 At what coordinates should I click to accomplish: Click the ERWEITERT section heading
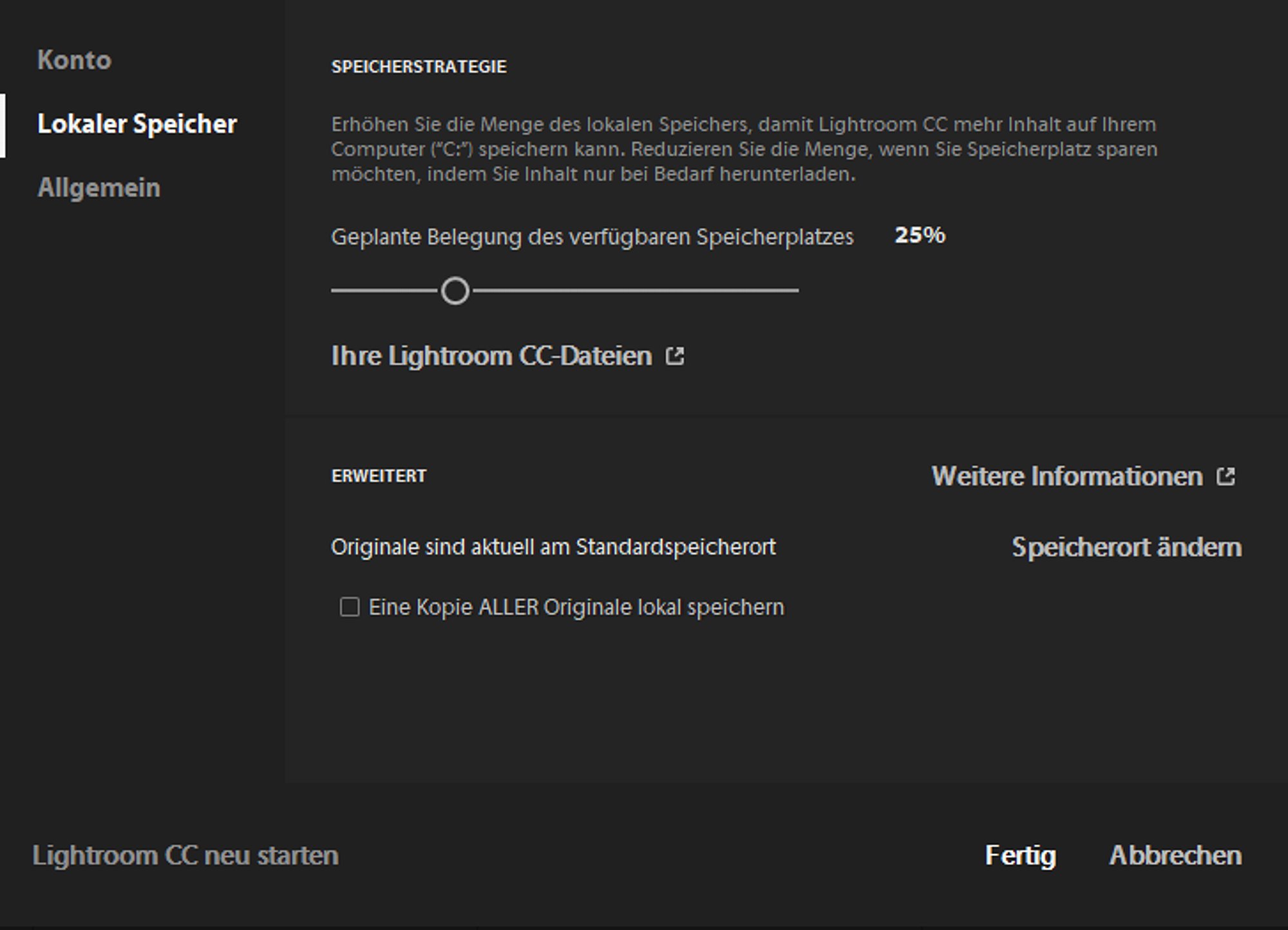coord(379,476)
